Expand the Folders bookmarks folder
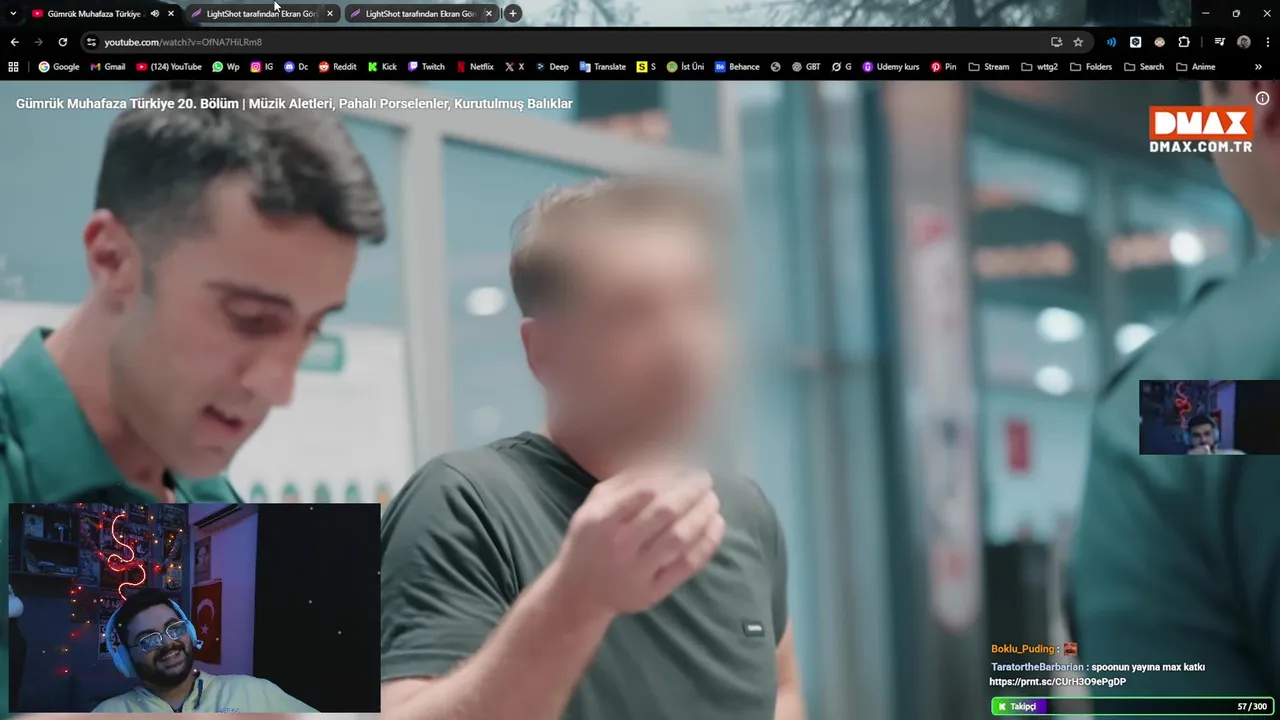Viewport: 1280px width, 720px height. pos(1091,67)
